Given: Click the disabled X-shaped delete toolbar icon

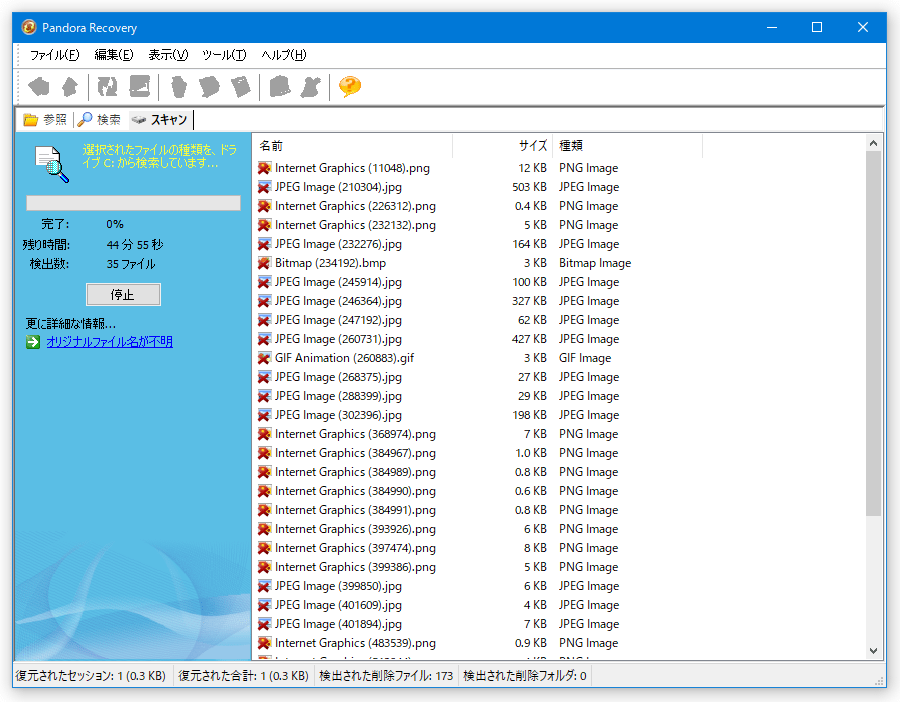Looking at the screenshot, I should (x=311, y=87).
